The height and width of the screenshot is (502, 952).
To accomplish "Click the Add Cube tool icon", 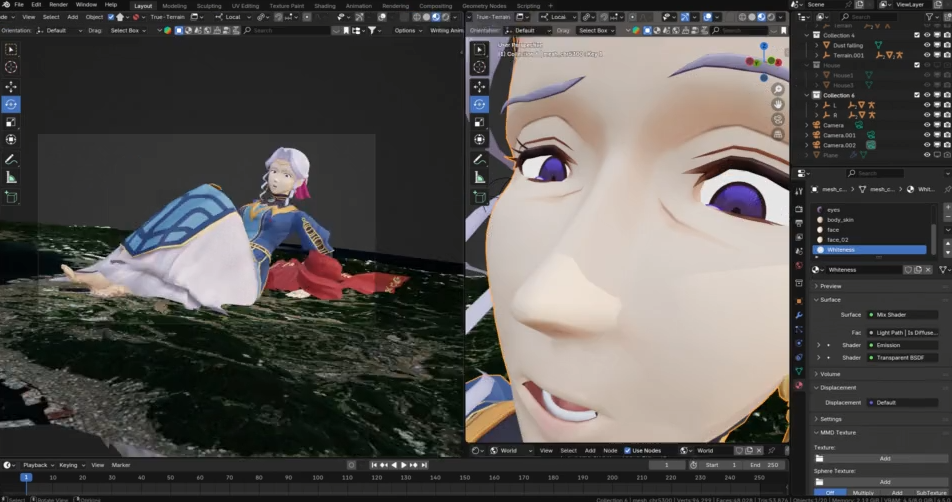I will pos(11,197).
